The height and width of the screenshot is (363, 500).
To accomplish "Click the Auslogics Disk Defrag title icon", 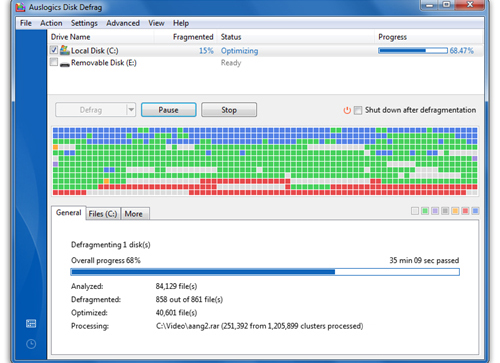I will tap(21, 7).
